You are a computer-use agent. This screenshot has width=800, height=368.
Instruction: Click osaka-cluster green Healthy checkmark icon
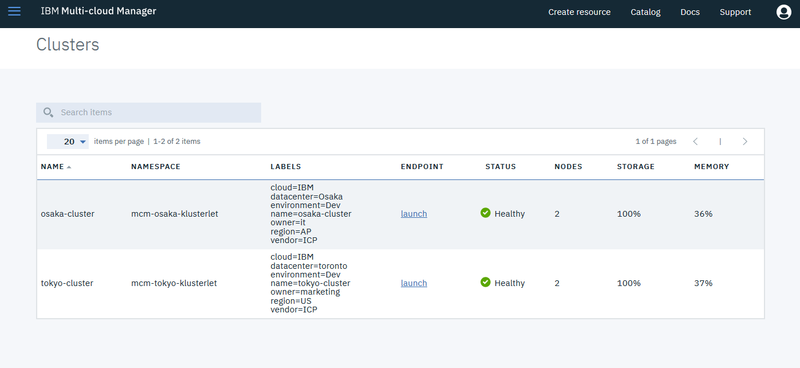[485, 213]
